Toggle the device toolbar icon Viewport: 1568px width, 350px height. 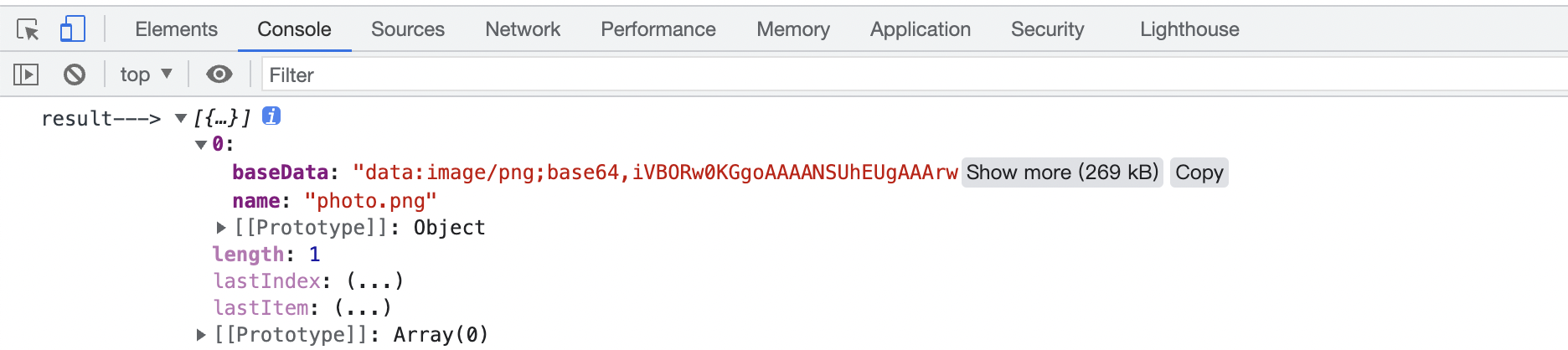[x=73, y=29]
